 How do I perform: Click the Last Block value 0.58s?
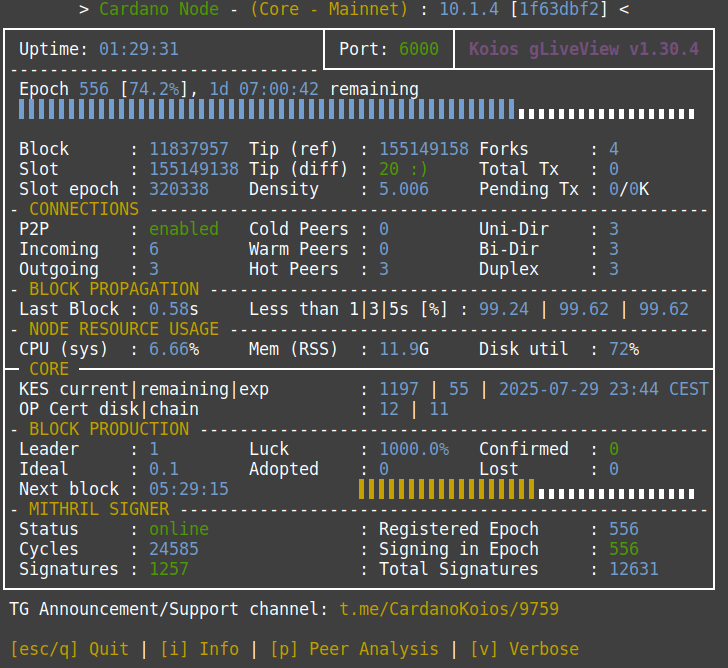(174, 309)
